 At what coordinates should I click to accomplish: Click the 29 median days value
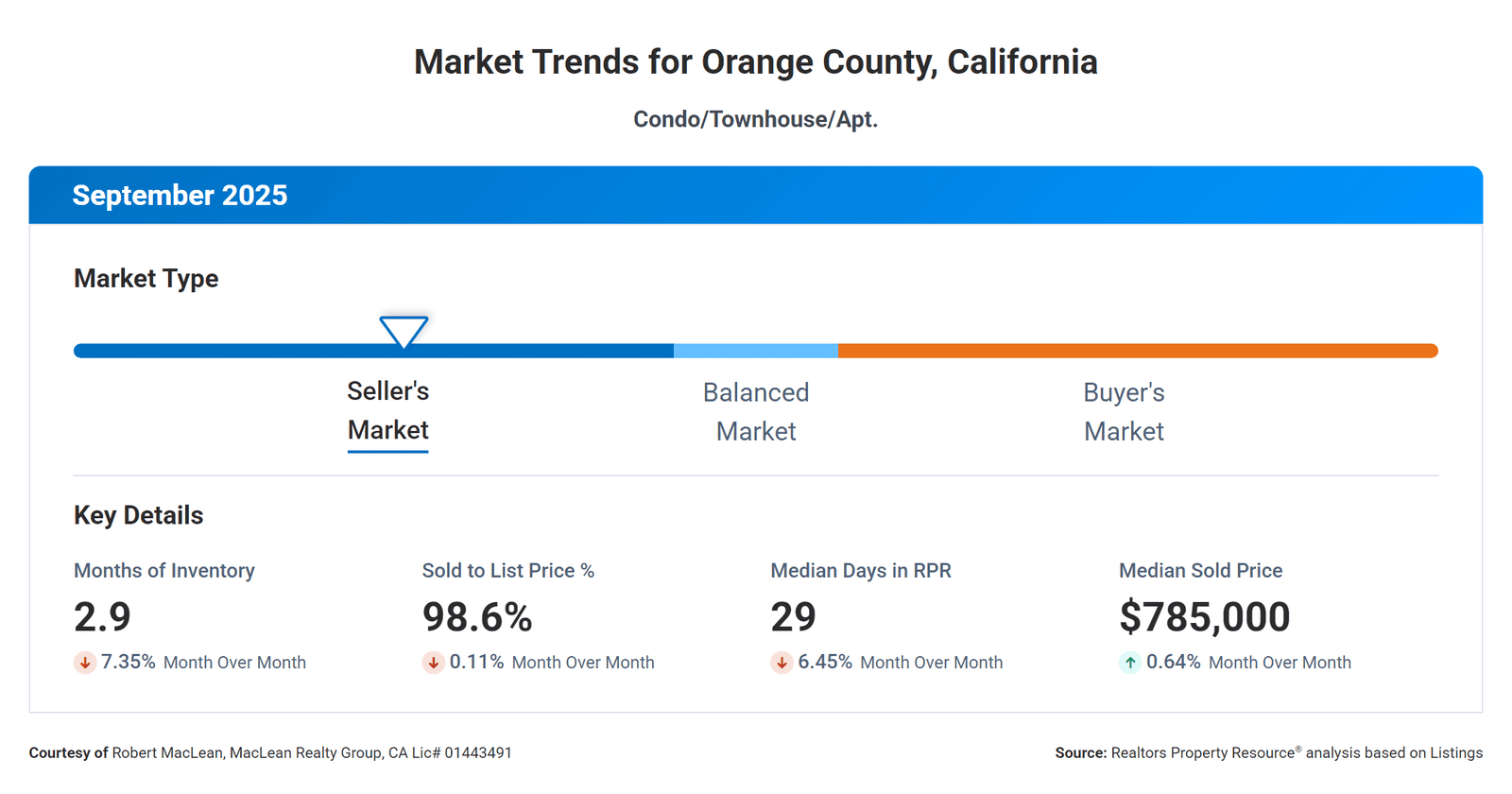[x=793, y=617]
